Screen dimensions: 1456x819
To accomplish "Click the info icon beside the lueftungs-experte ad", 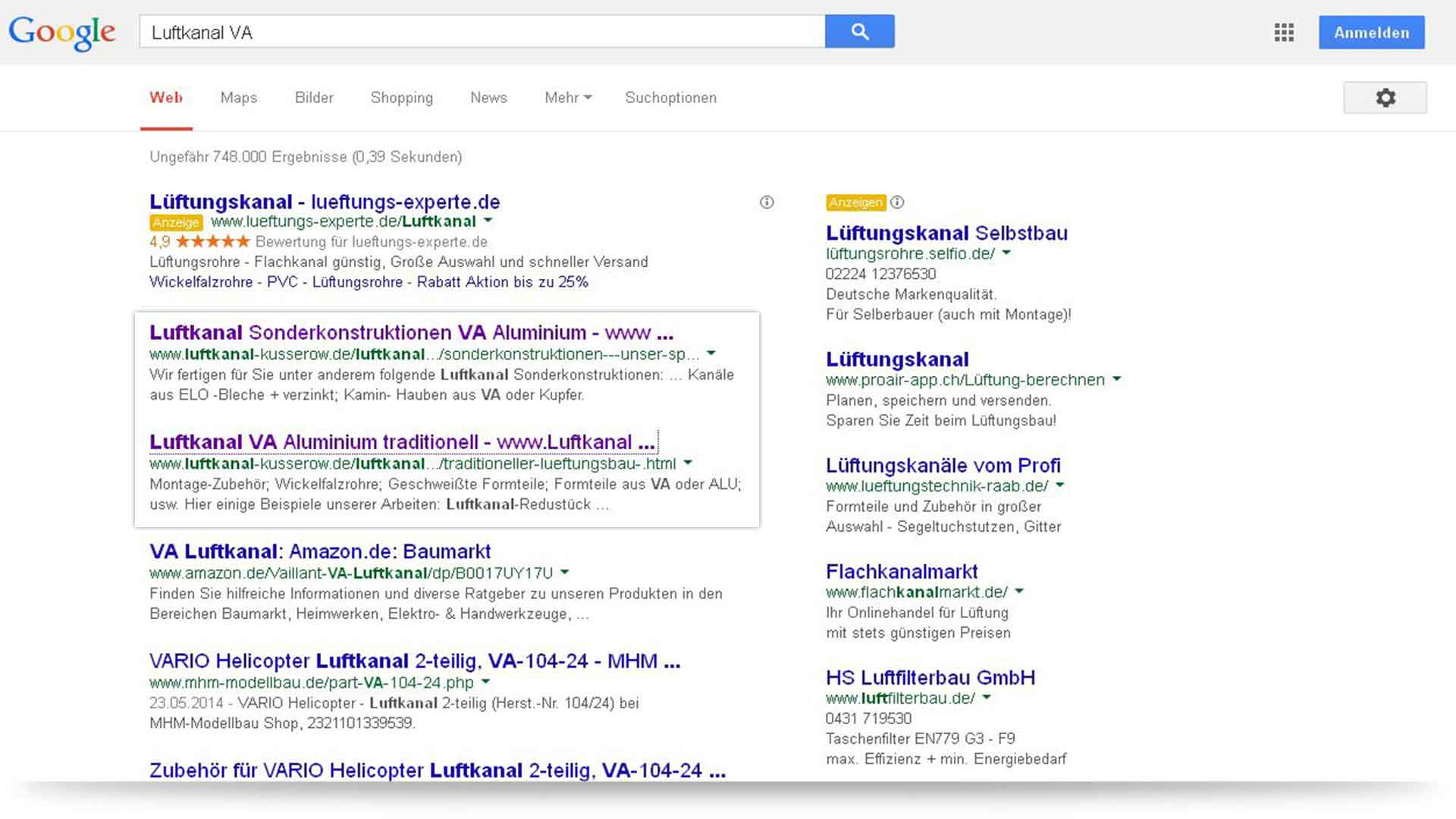I will 767,202.
